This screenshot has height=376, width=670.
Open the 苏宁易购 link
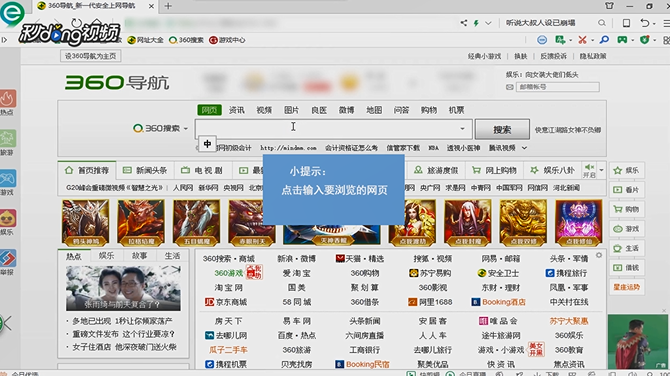[430, 273]
